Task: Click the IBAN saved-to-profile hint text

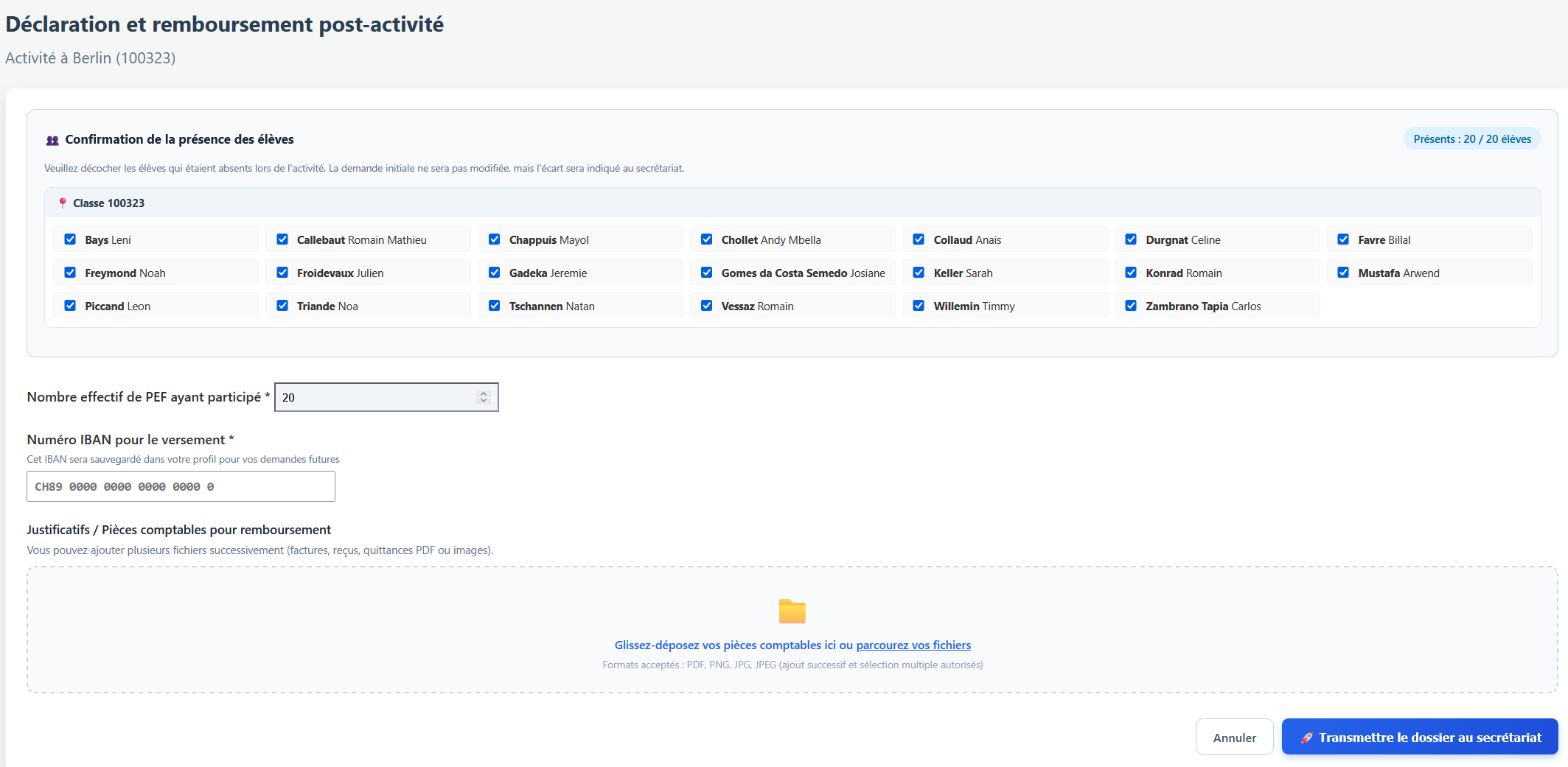Action: 184,459
